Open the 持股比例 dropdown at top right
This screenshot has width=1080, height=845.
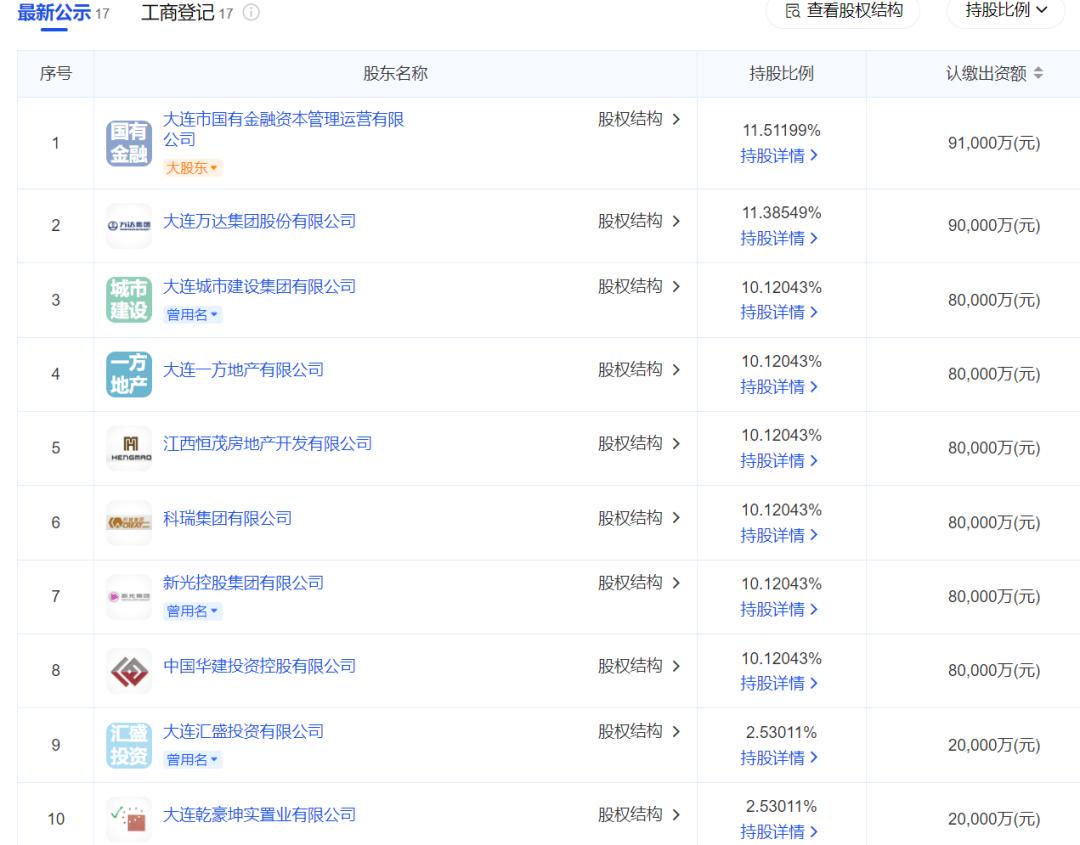click(1006, 11)
